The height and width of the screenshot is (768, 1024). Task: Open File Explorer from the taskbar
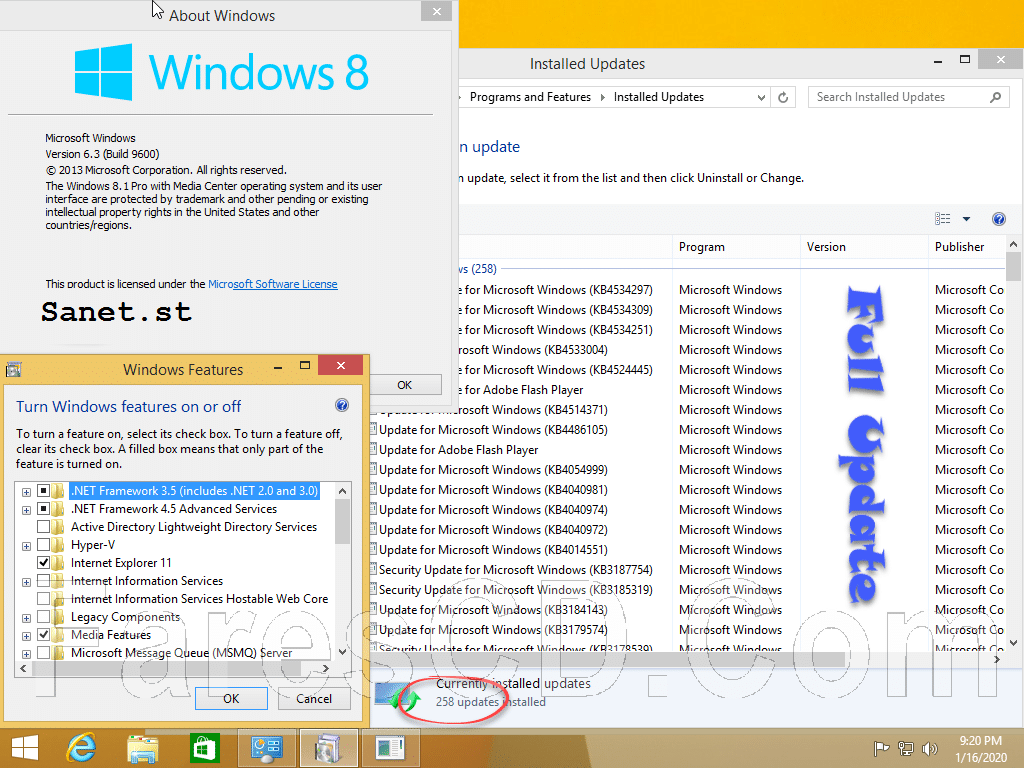pyautogui.click(x=143, y=748)
